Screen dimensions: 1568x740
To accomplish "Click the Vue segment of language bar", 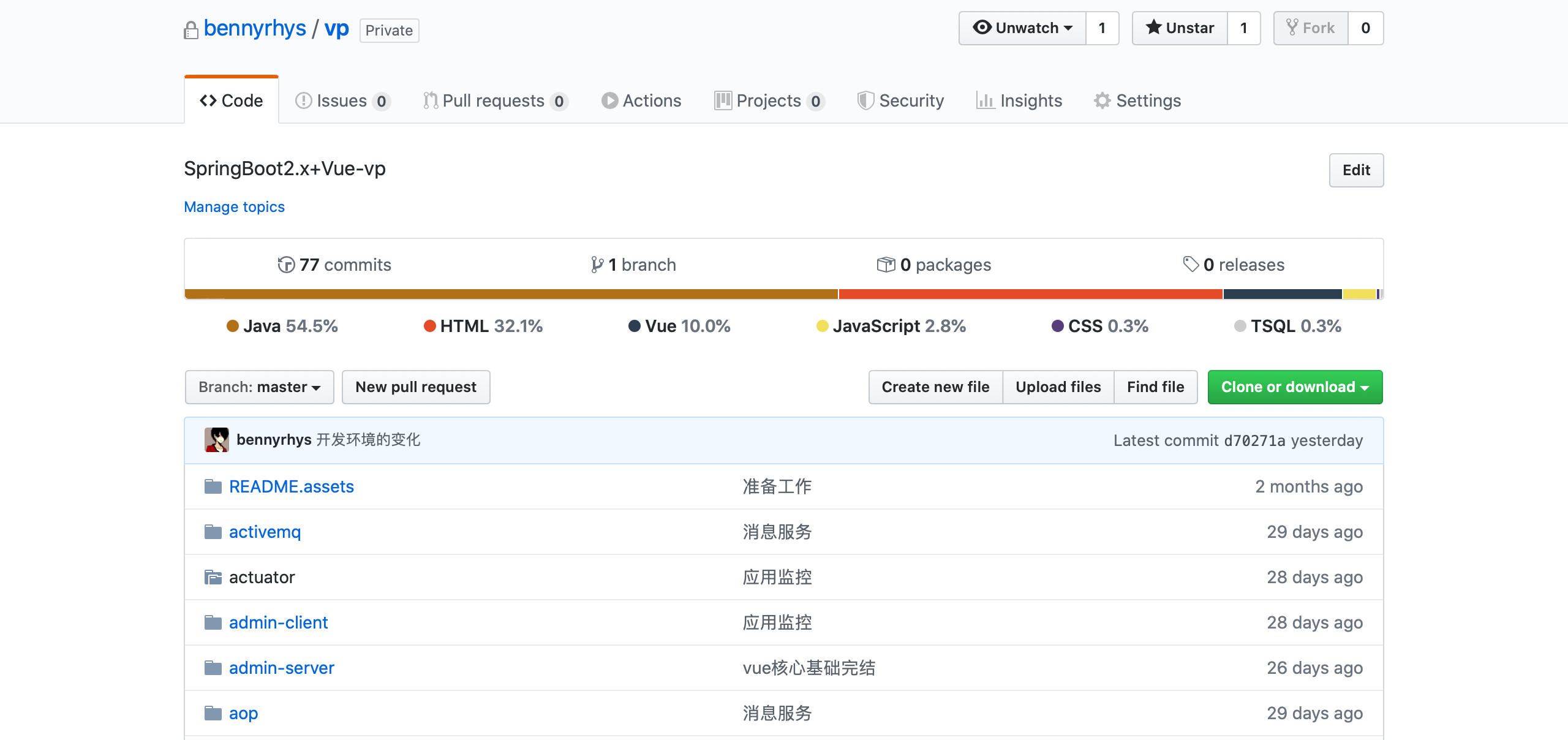I will [x=1283, y=294].
